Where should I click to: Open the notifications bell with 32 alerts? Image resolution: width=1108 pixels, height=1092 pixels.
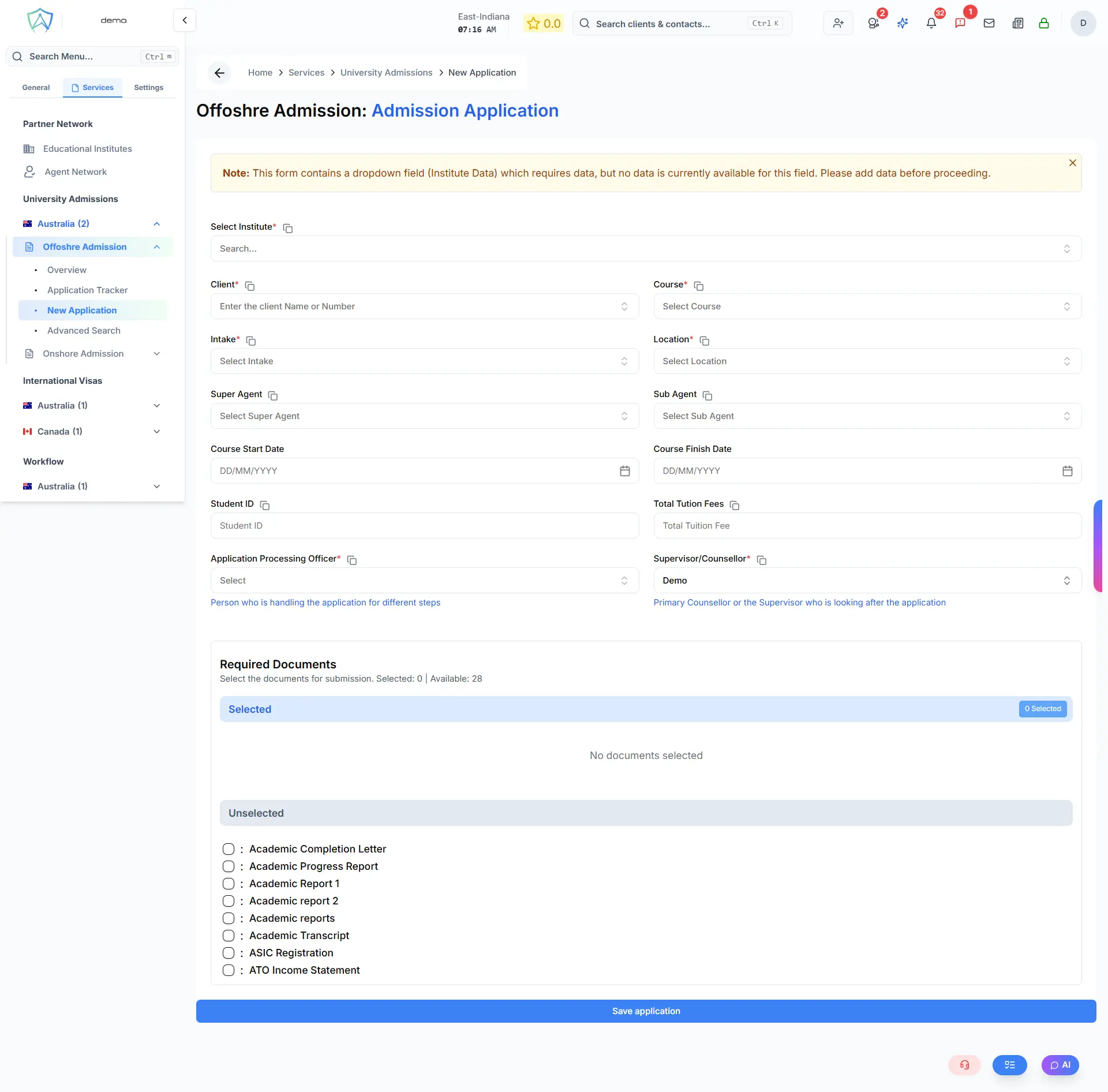[931, 23]
